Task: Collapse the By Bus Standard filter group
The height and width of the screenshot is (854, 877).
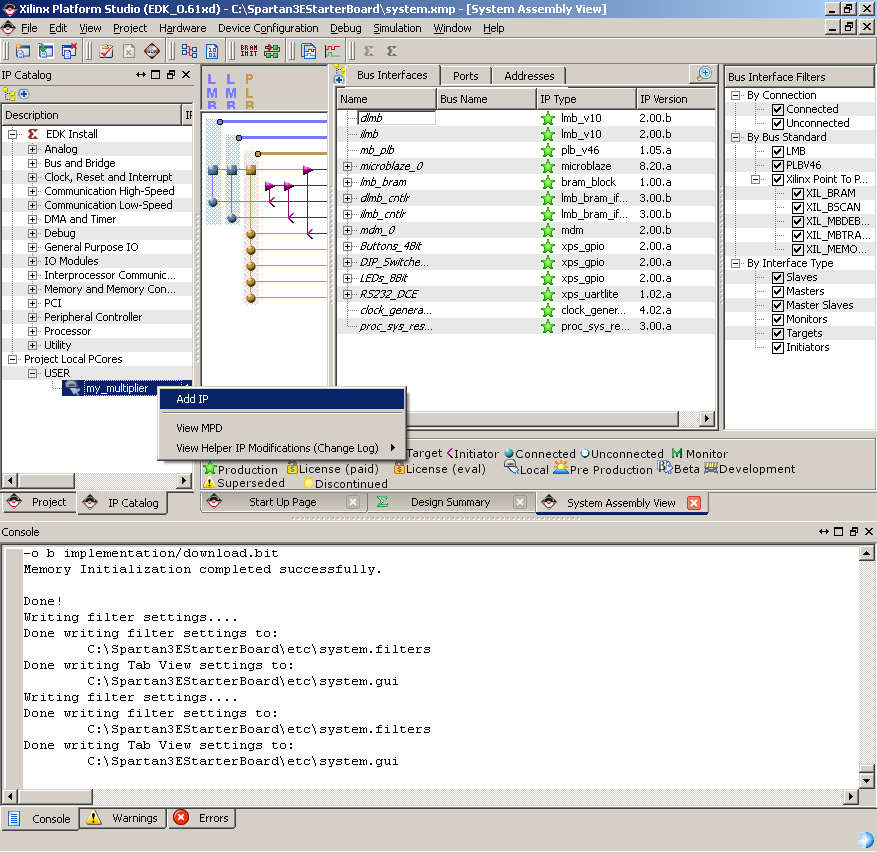Action: click(x=736, y=137)
